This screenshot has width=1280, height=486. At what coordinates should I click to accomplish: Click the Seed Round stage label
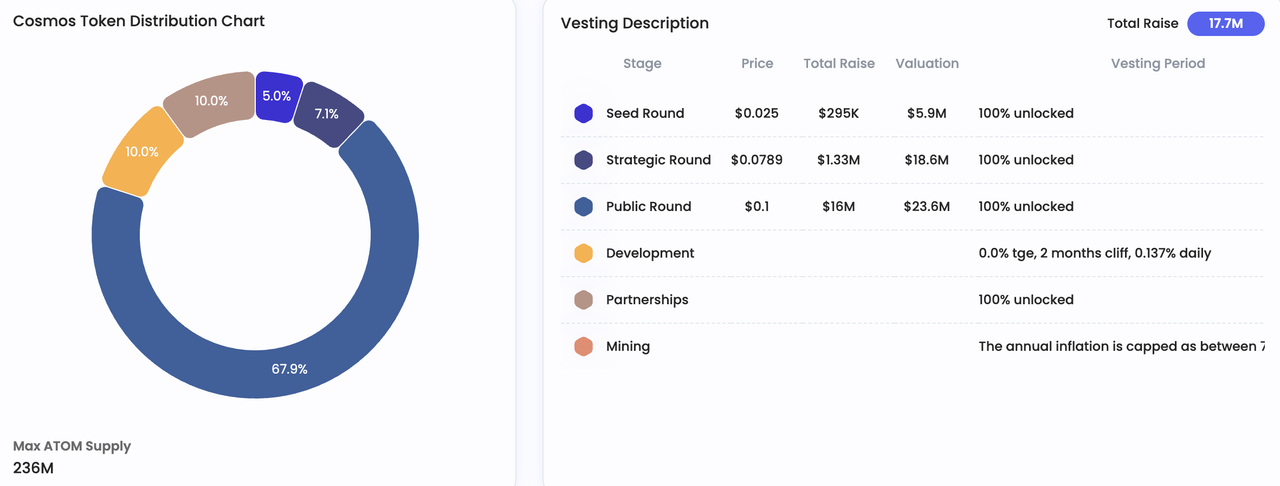click(645, 113)
